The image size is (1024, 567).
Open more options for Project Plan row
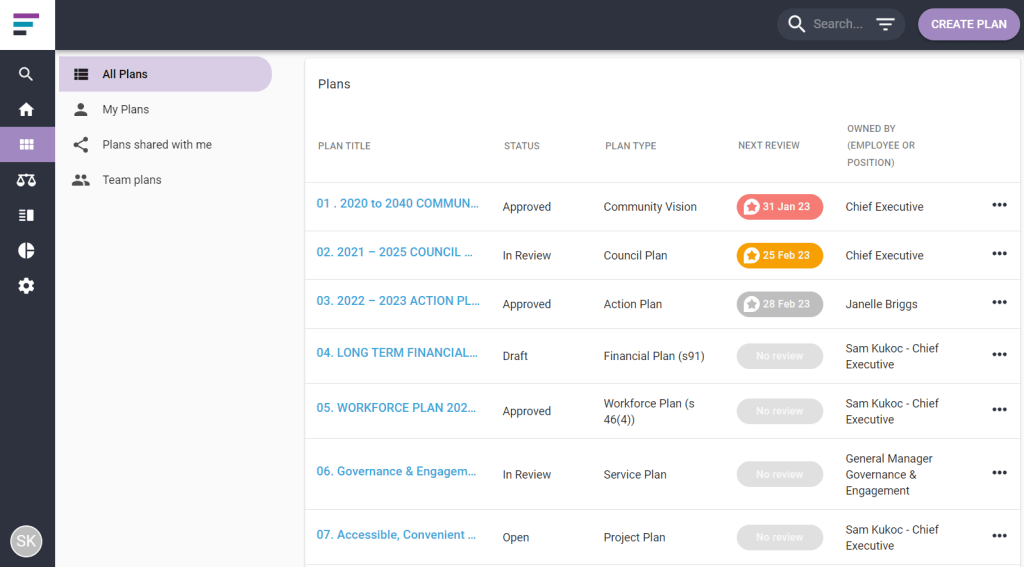999,536
